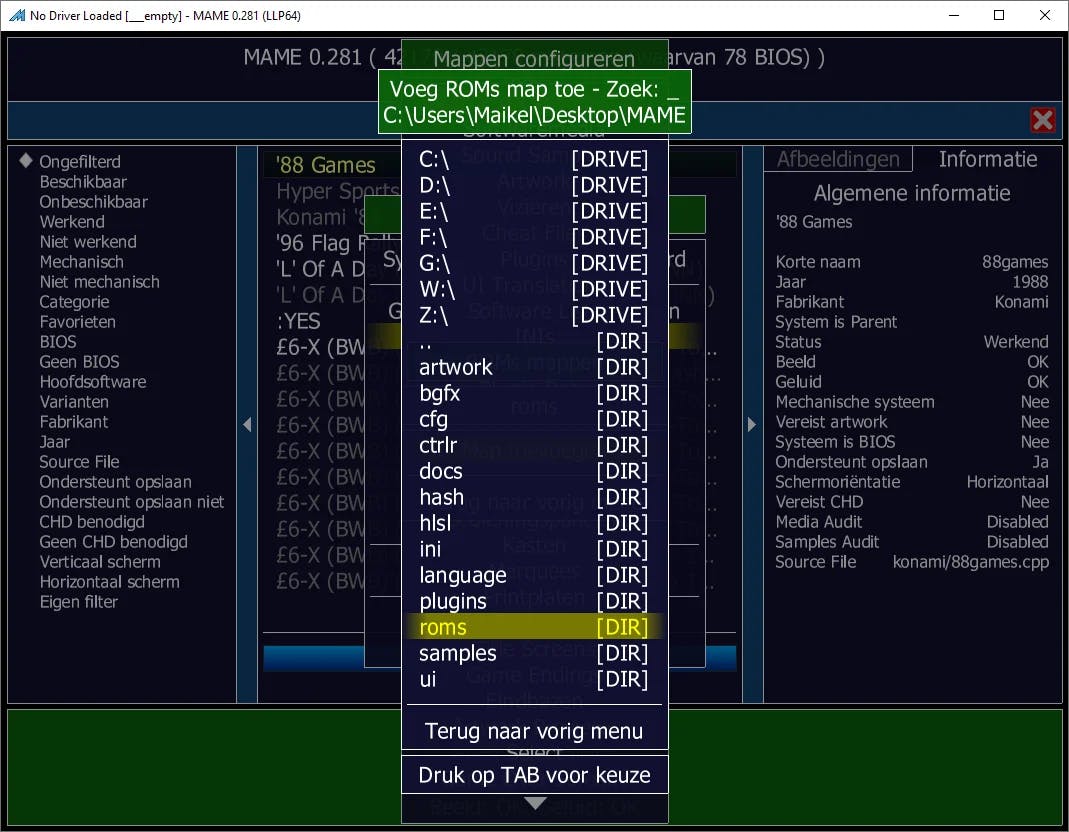Open the G:\ drive entry

(534, 263)
